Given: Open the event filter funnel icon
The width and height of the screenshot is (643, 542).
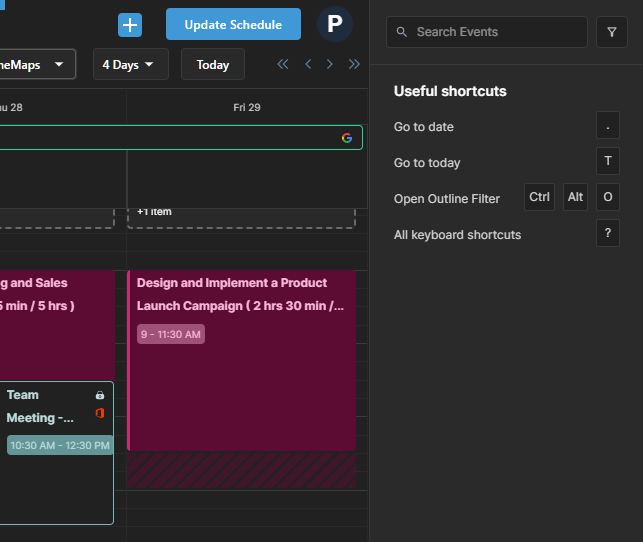Looking at the screenshot, I should click(612, 32).
